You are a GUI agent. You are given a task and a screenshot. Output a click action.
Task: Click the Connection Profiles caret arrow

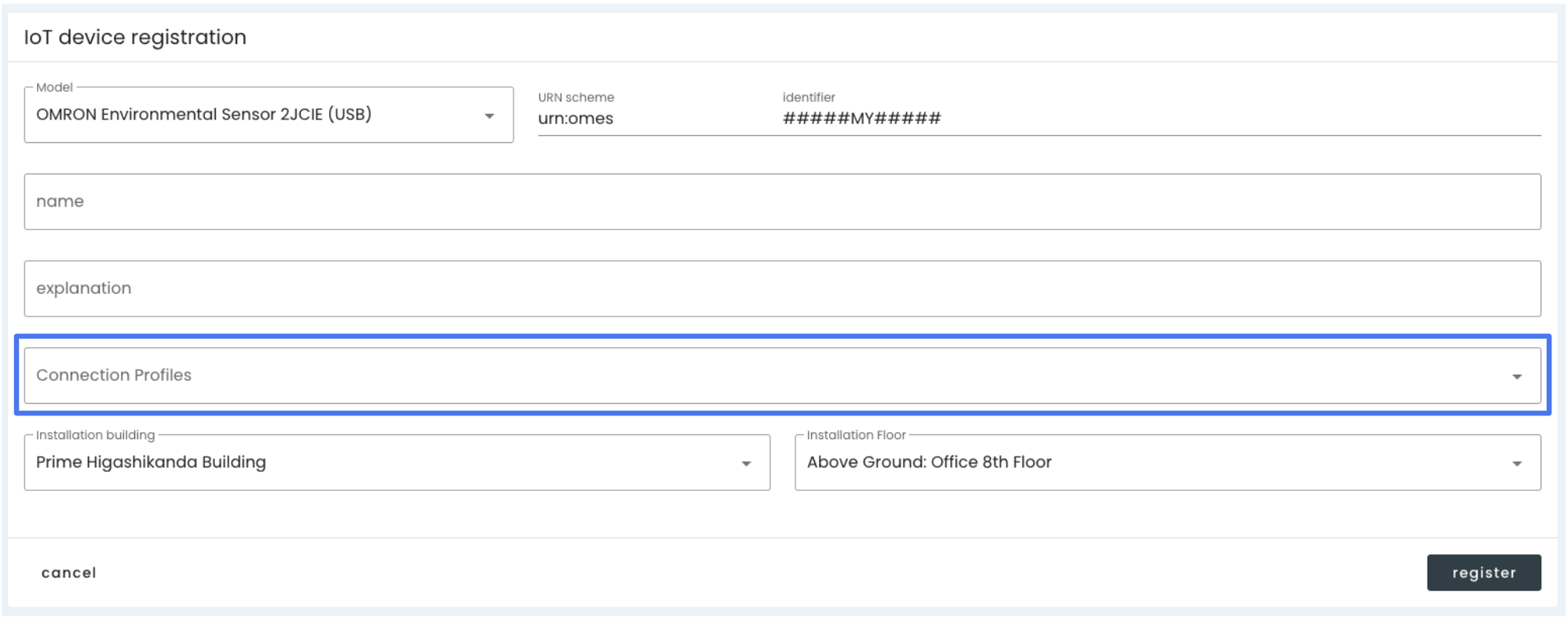point(1517,377)
